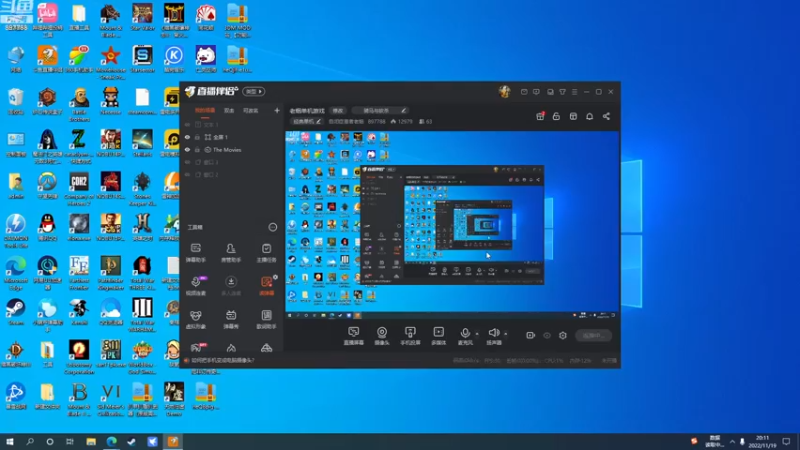Select the orange highlighted toolbox tool
This screenshot has height=450, width=800.
coord(266,286)
